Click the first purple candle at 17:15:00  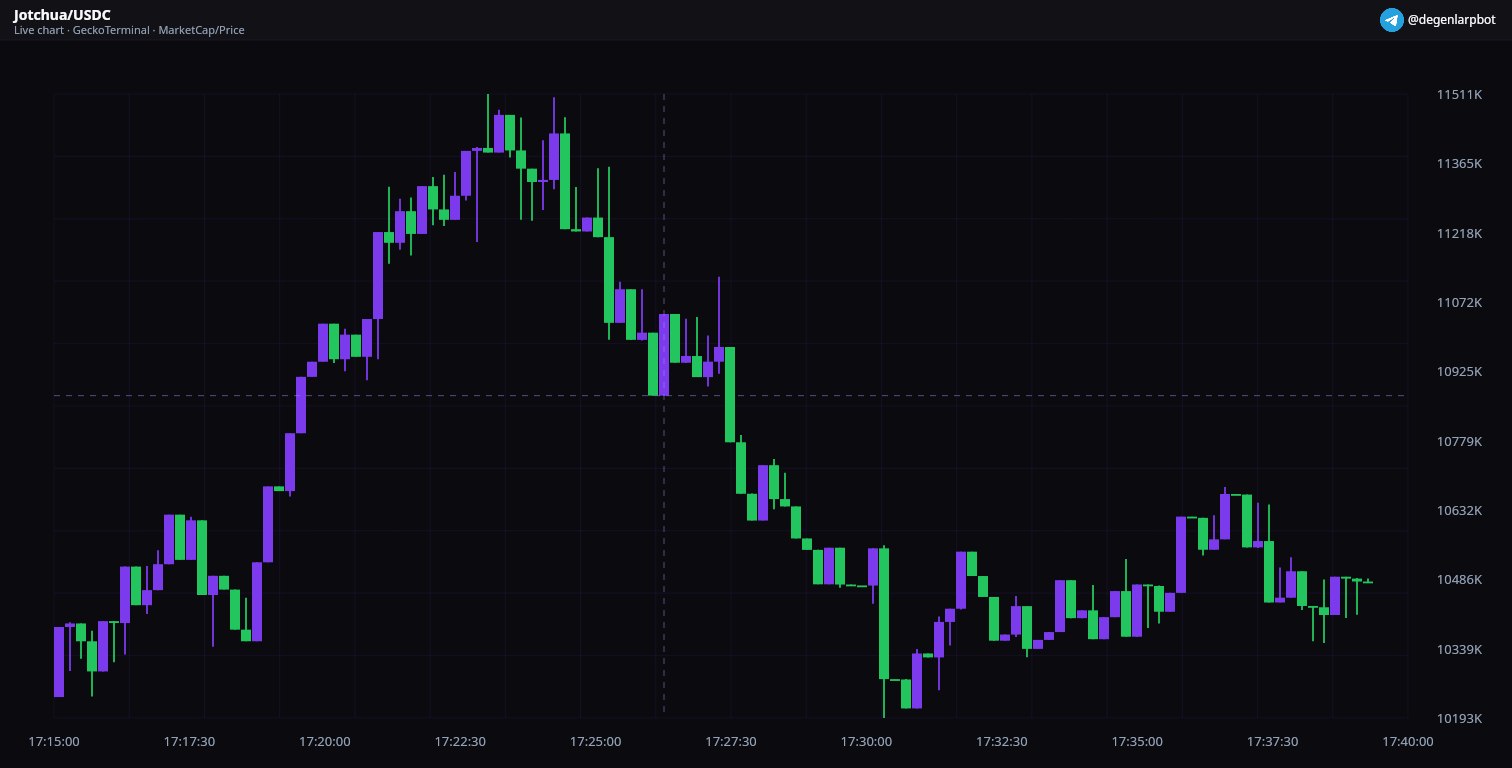point(59,661)
